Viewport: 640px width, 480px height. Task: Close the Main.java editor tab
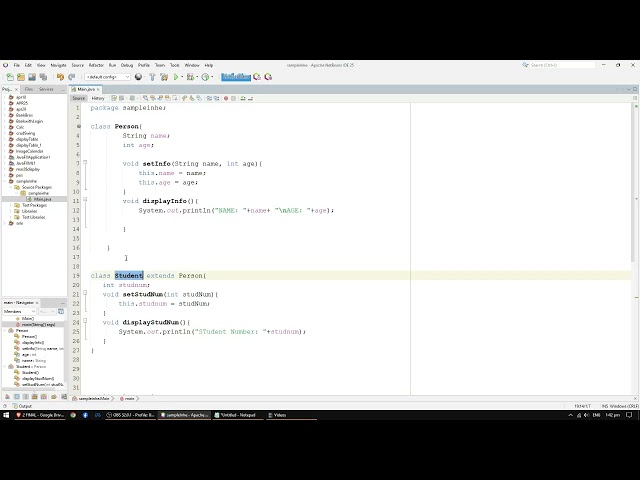(x=98, y=89)
